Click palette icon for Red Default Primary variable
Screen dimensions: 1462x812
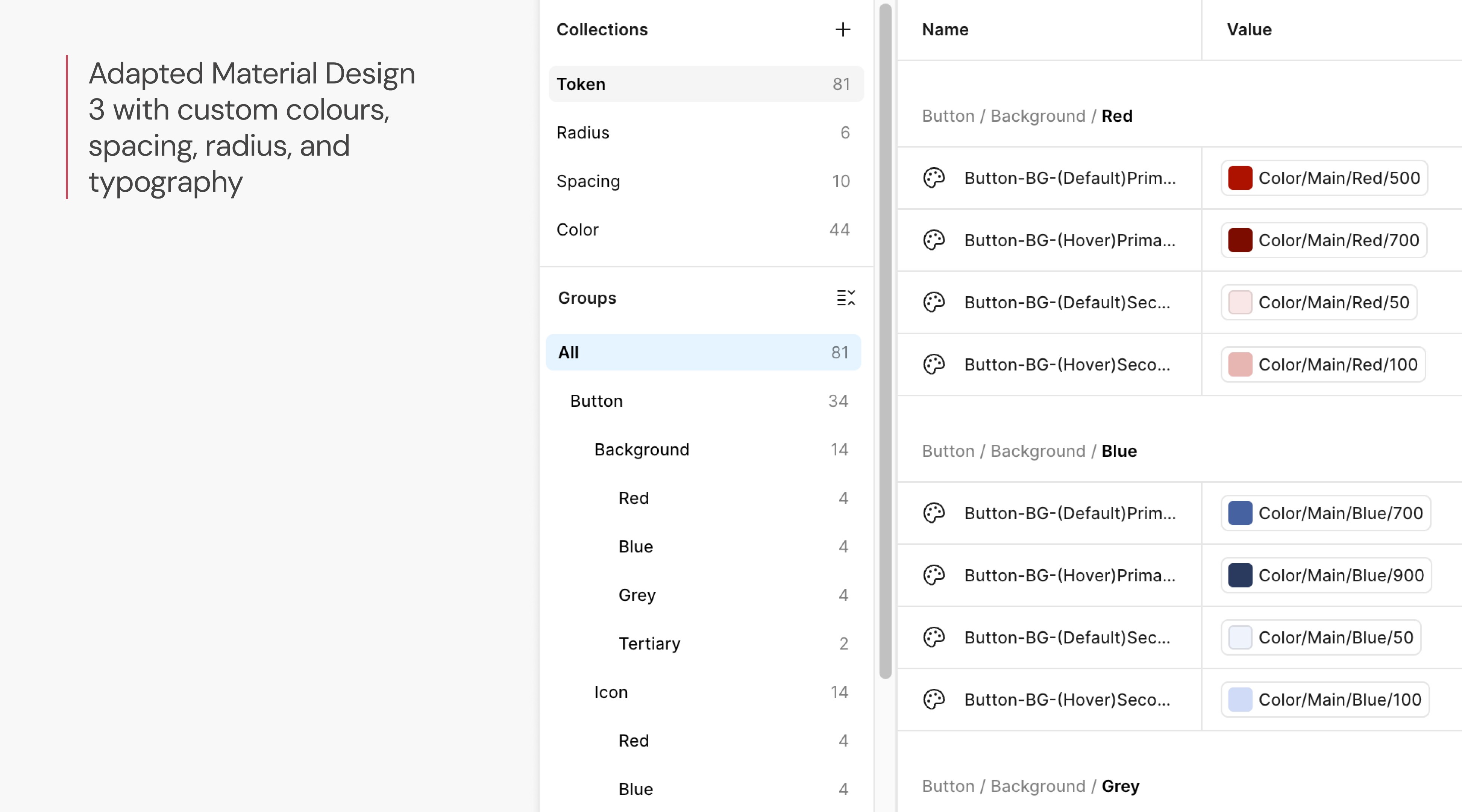pyautogui.click(x=934, y=178)
